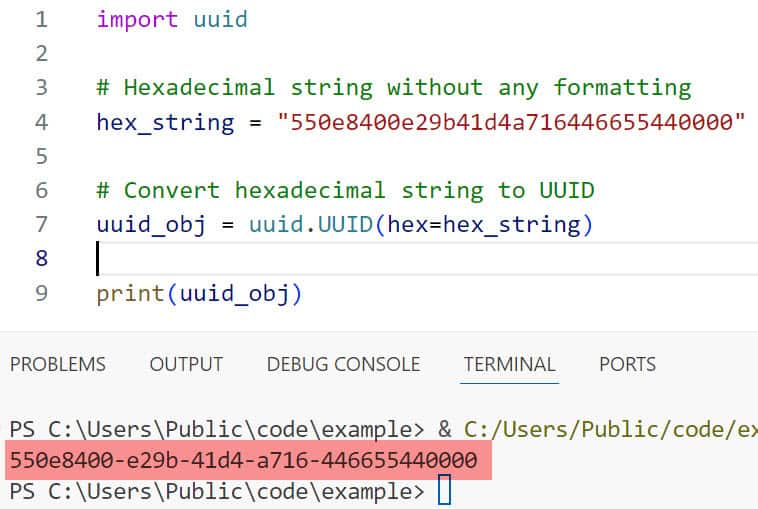
Task: Click the terminal prompt cursor box
Action: [445, 491]
